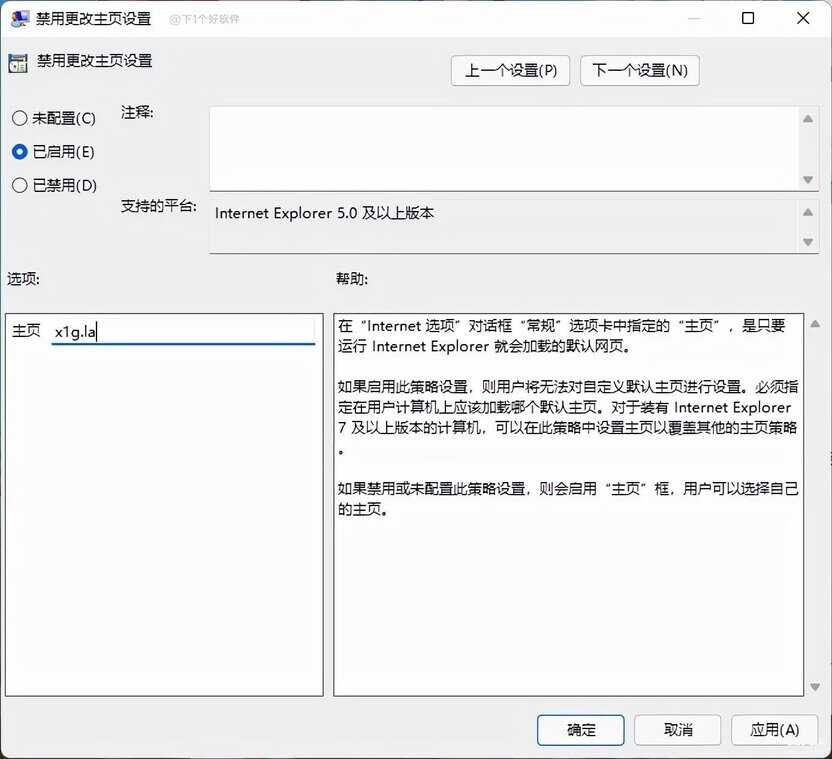Click supported platform scroll down arrow
The image size is (832, 759).
click(x=808, y=242)
